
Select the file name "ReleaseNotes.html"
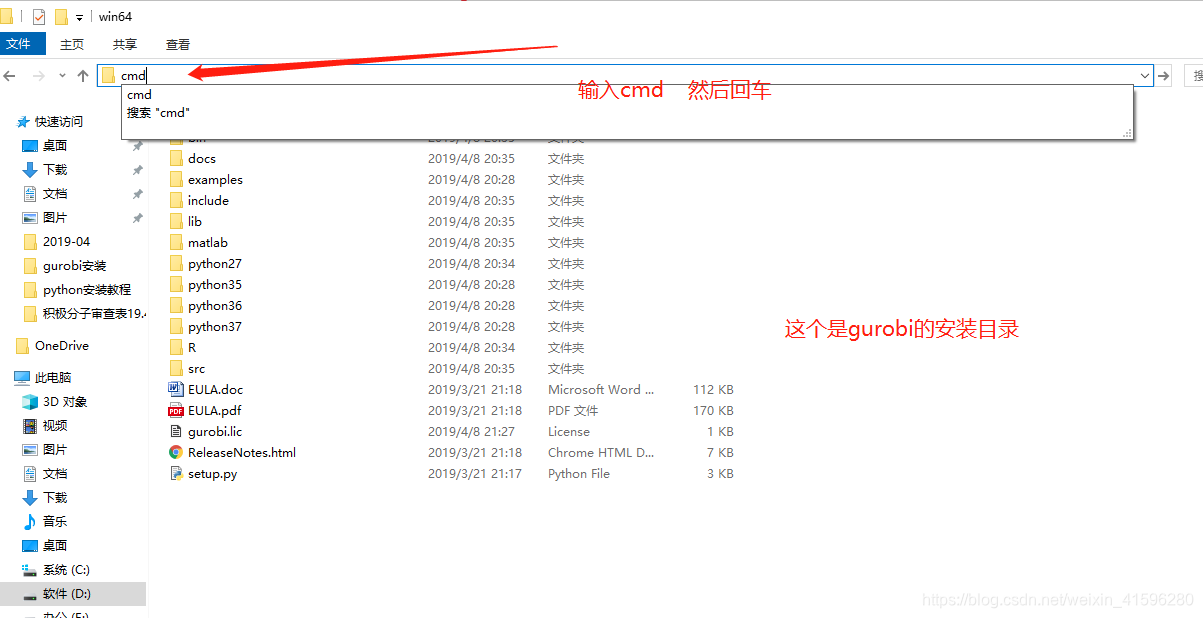pos(242,453)
